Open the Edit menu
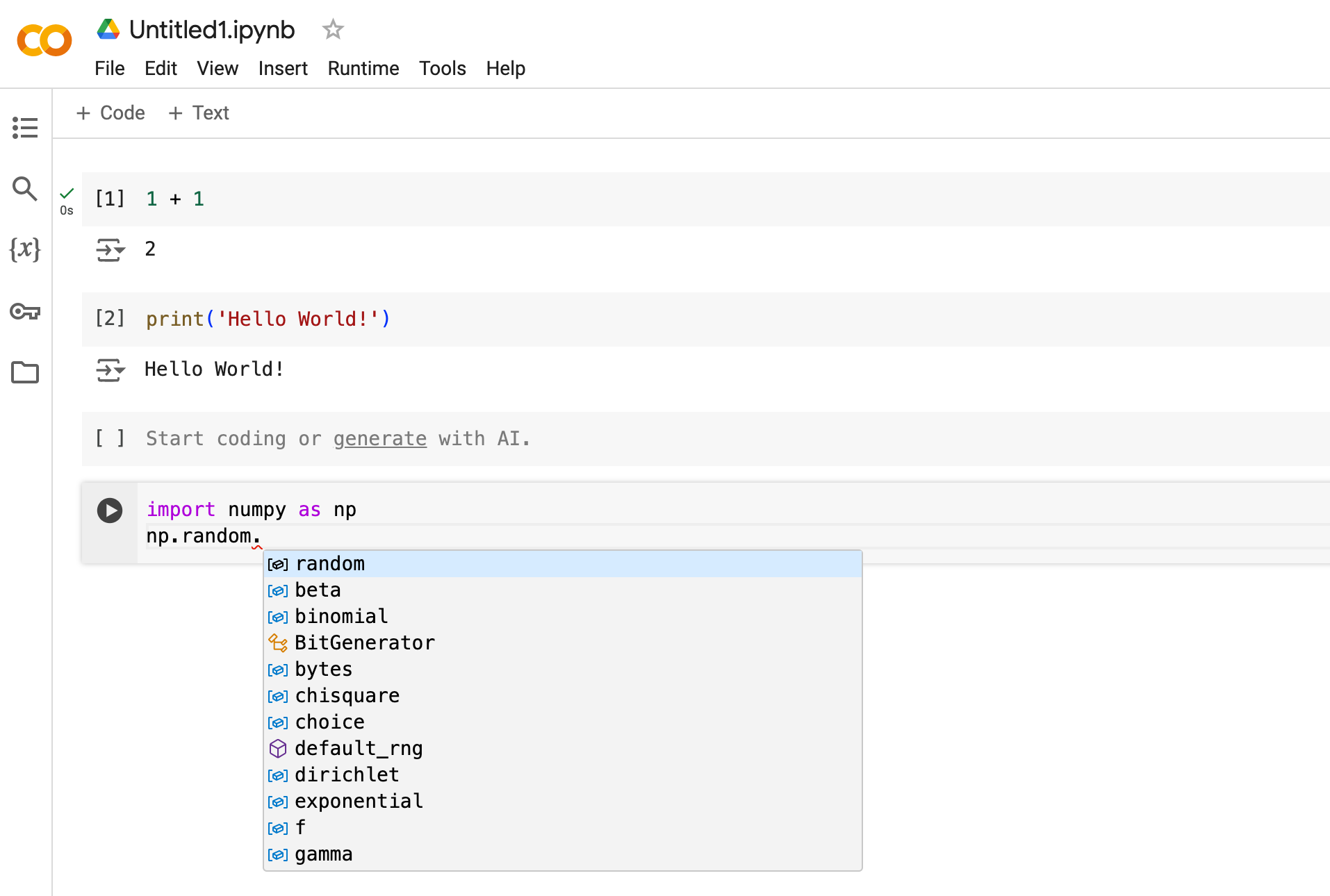 pos(161,68)
